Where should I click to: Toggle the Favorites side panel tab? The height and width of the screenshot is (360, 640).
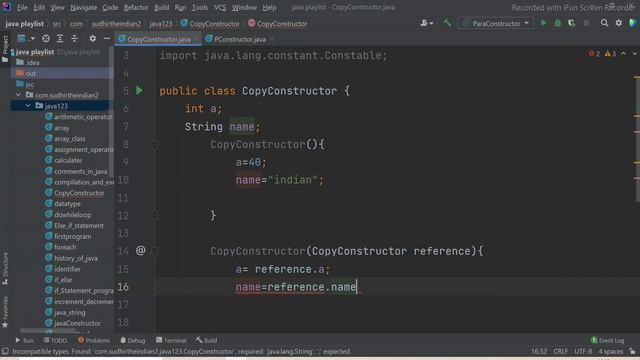click(x=5, y=312)
